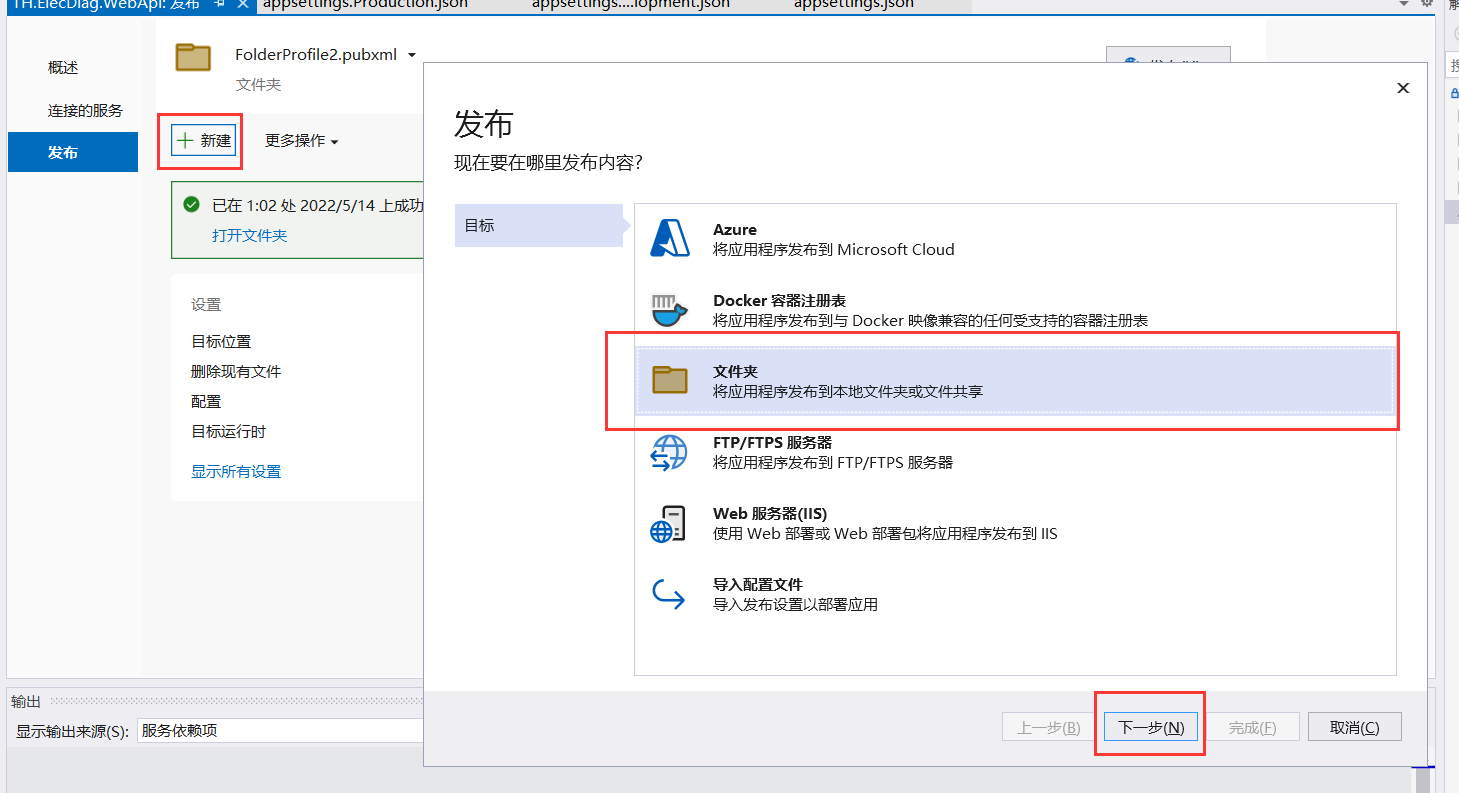Viewport: 1459px width, 793px height.
Task: Click the 删除现有文件 setting label
Action: pos(236,371)
